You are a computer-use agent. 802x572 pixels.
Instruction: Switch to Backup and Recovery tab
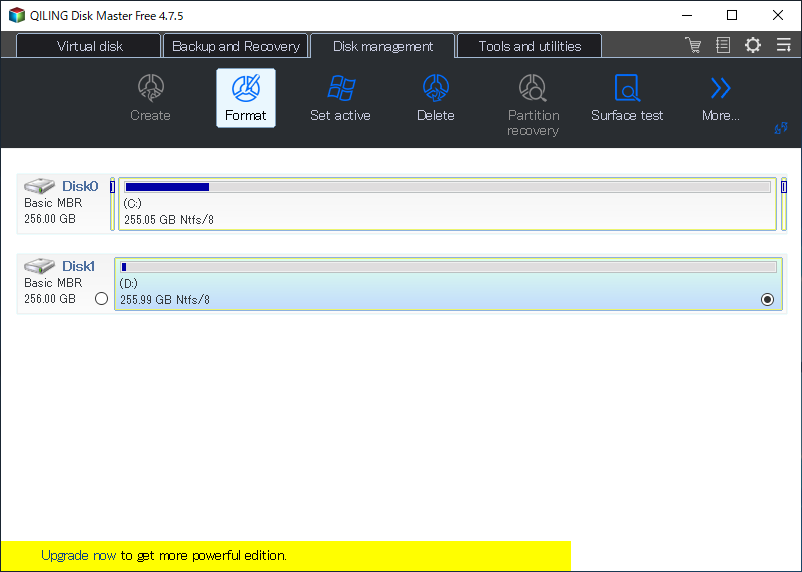[235, 46]
